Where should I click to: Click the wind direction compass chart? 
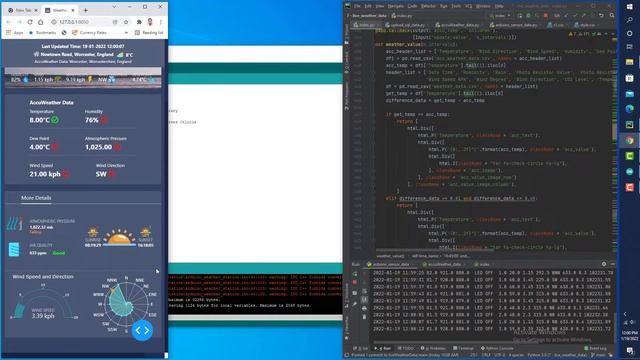[127, 303]
